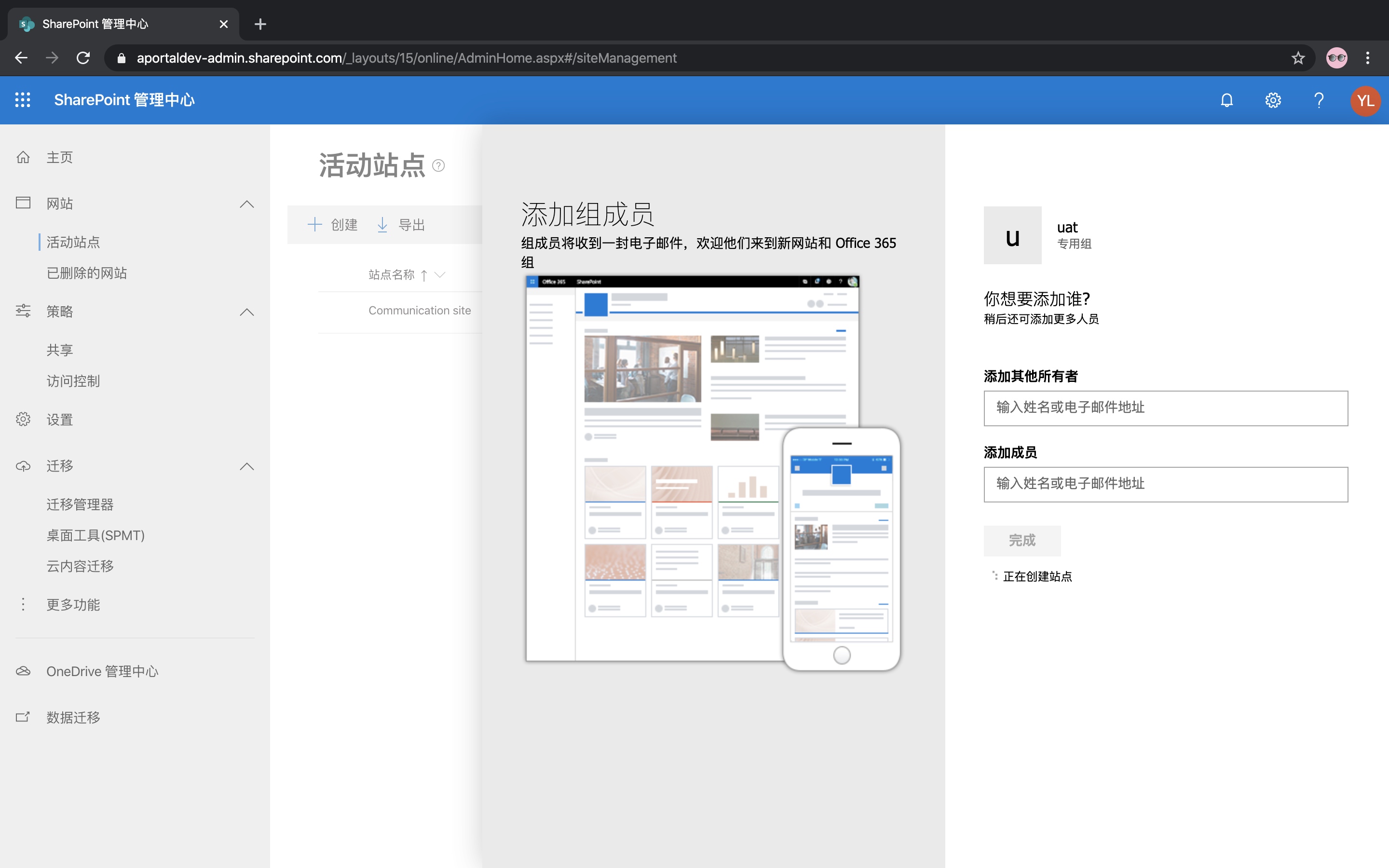1389x868 pixels.
Task: Open 数据迁移 link
Action: 73,717
